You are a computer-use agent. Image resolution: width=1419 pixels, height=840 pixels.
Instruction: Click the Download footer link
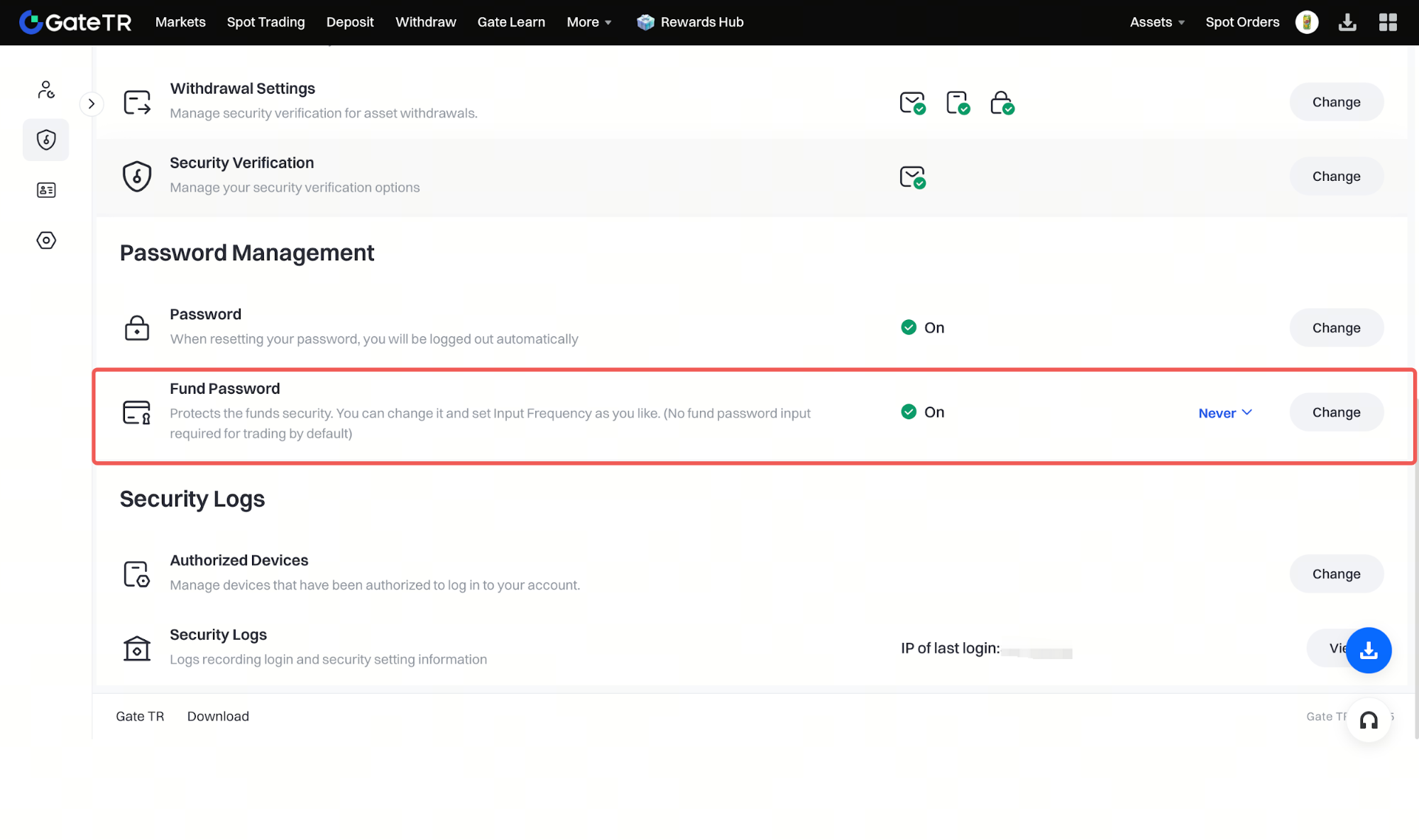click(218, 717)
